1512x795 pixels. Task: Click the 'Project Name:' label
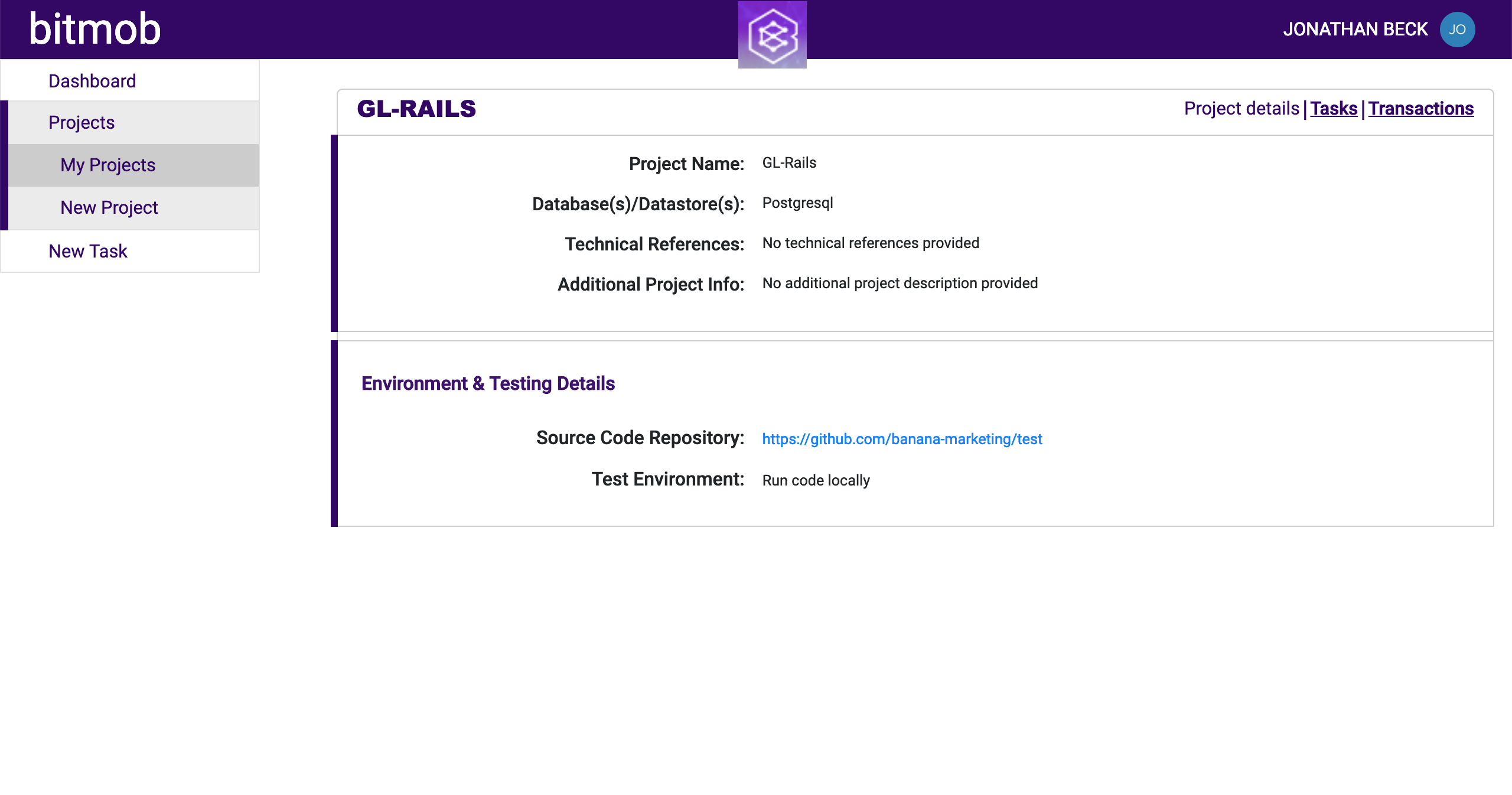pos(686,164)
